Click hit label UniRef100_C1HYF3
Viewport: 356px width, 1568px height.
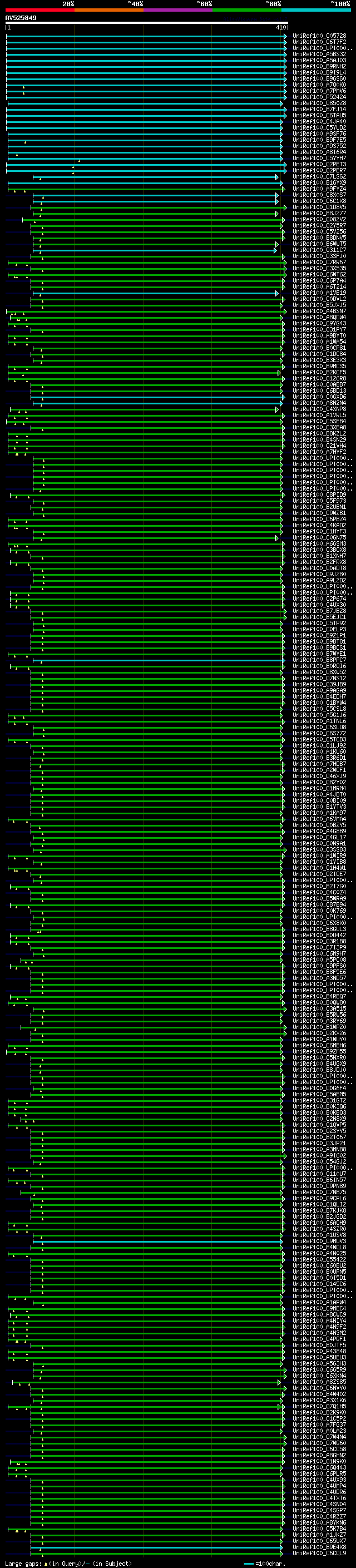point(319,531)
